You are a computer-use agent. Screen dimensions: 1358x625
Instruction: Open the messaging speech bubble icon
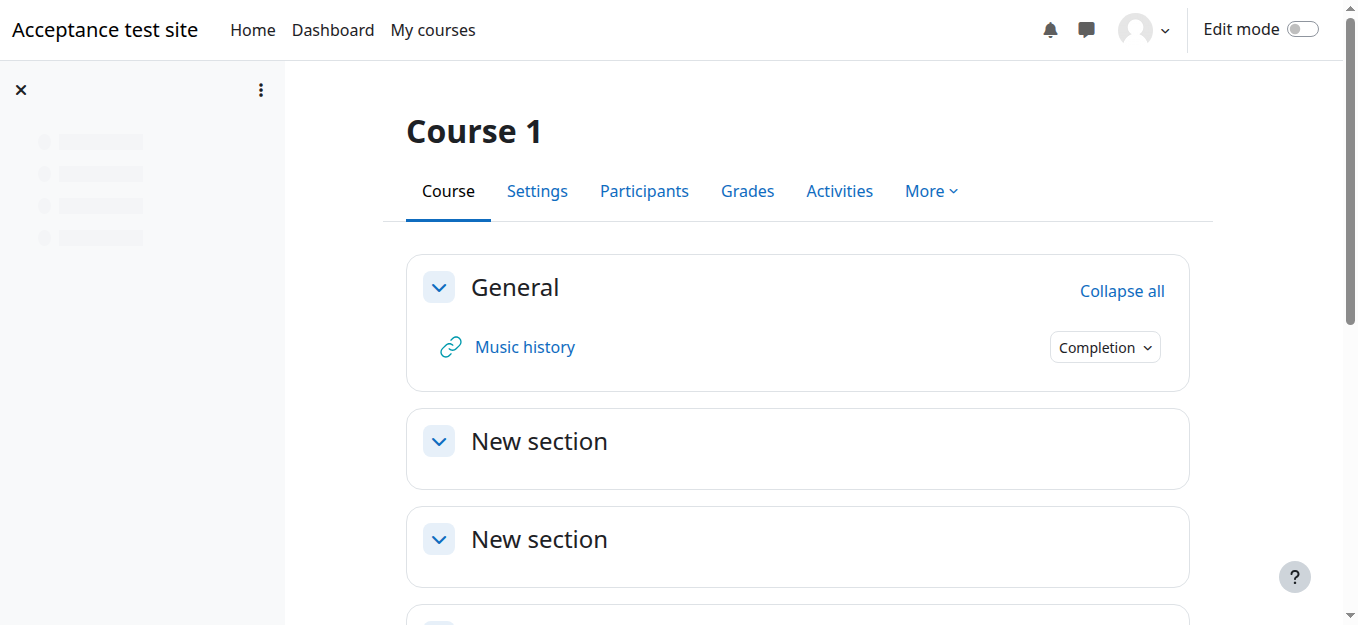1086,30
